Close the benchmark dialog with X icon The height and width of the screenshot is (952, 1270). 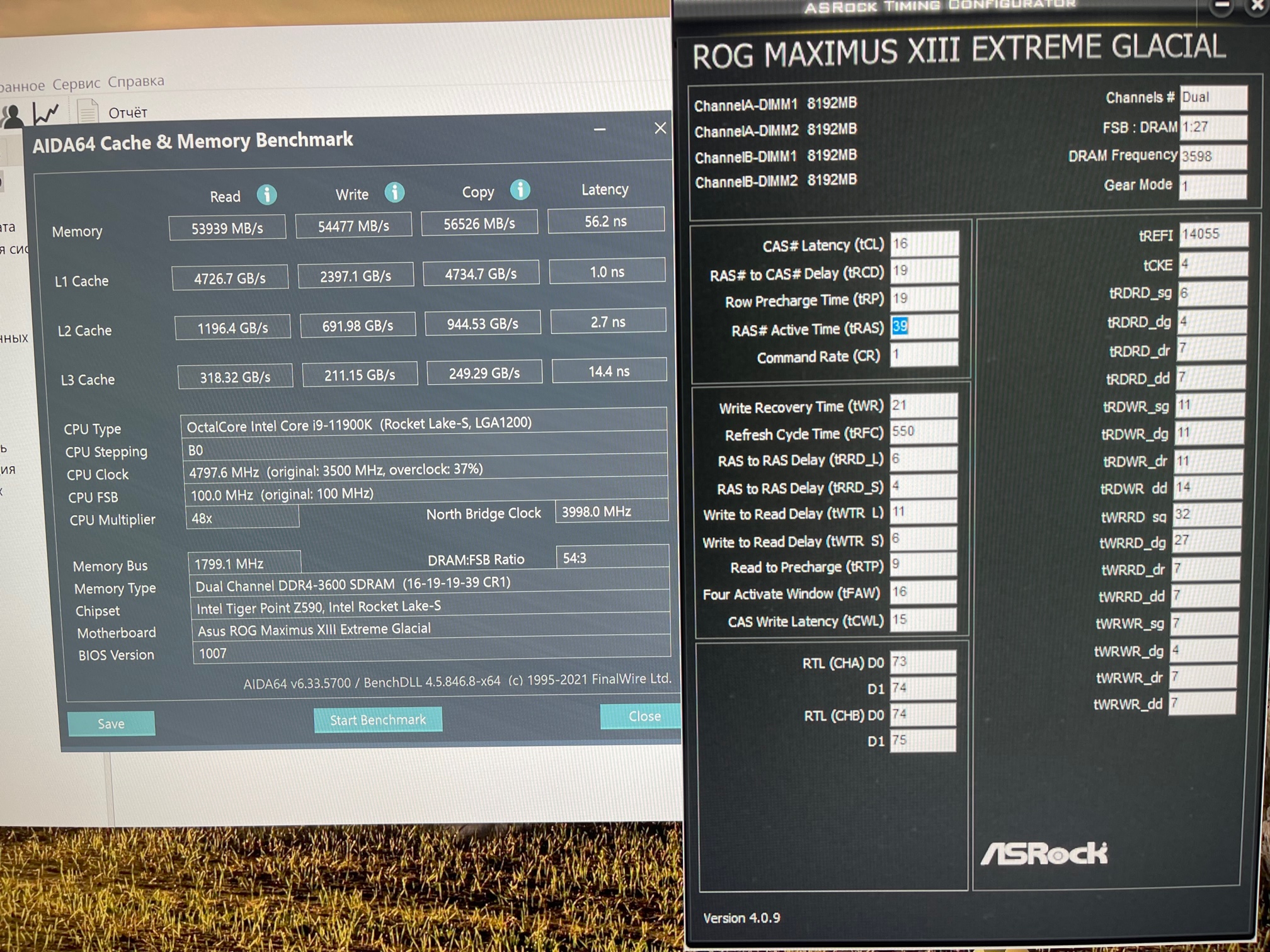pos(660,128)
